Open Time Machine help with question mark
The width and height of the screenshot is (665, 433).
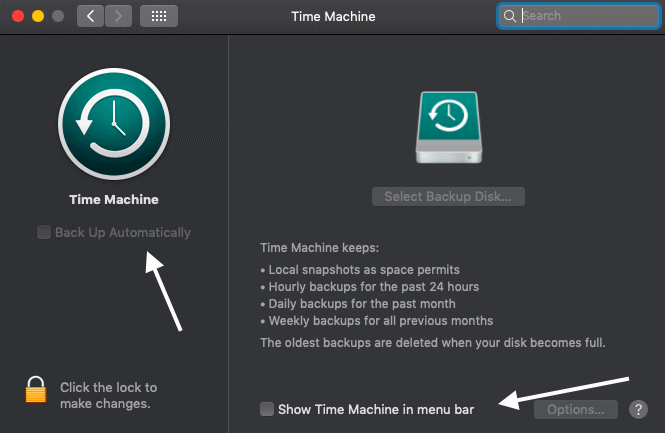638,410
